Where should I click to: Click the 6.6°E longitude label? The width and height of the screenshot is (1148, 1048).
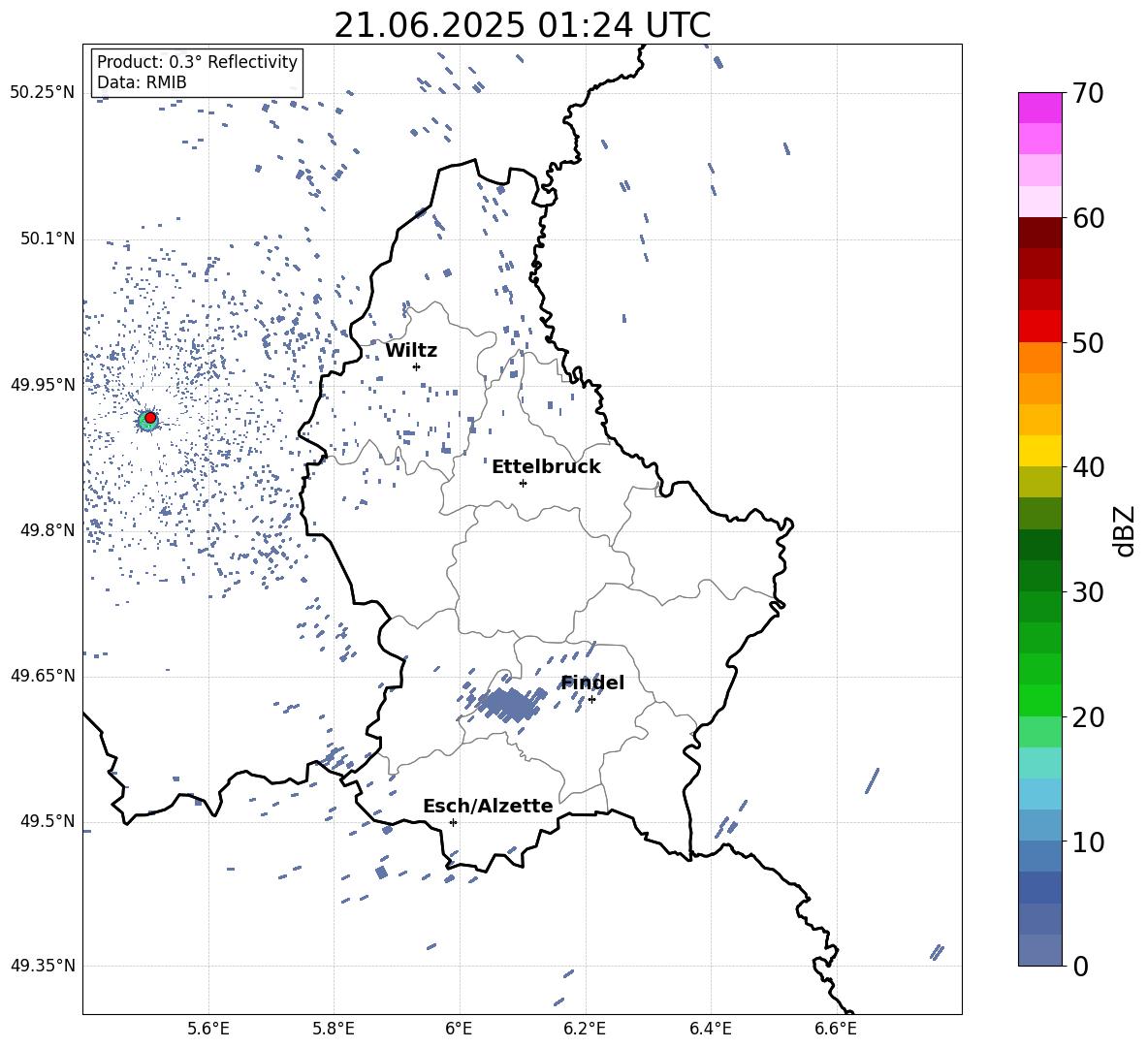click(836, 1030)
